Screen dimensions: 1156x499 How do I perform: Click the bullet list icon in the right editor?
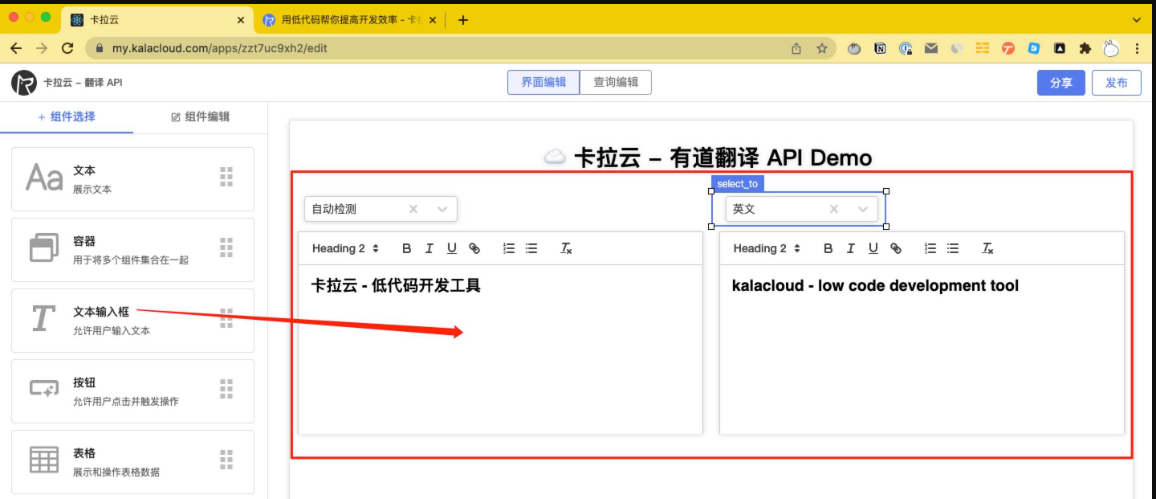click(x=953, y=248)
